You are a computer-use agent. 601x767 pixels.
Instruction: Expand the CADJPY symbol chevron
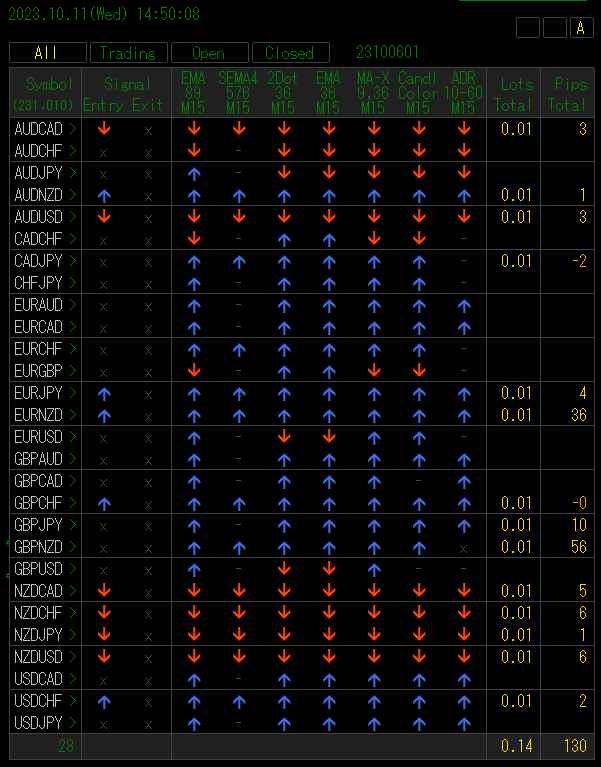click(x=73, y=261)
